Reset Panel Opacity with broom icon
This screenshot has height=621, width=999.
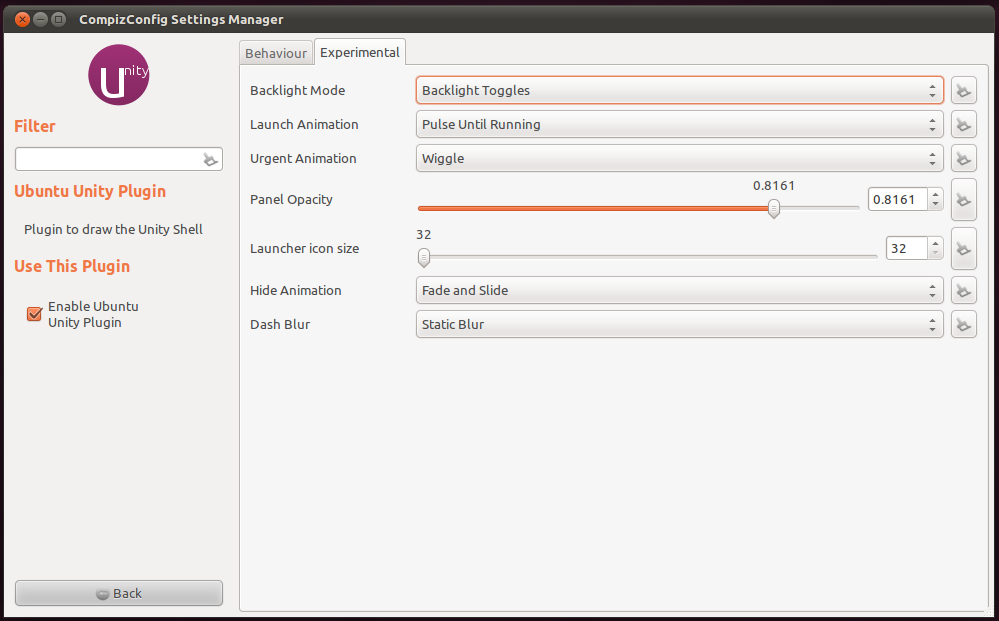[x=963, y=200]
